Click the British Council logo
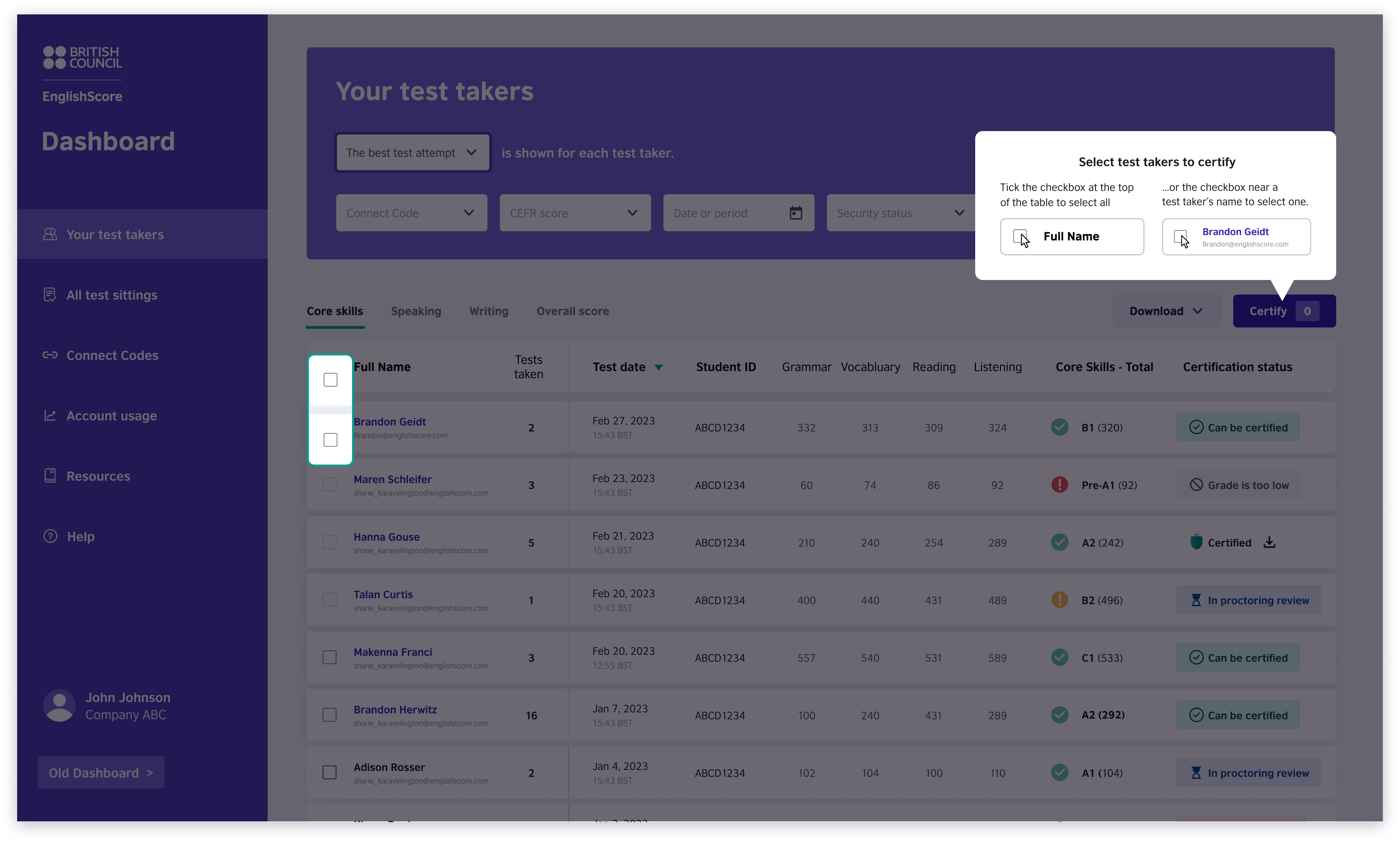The width and height of the screenshot is (1400, 842). [82, 57]
